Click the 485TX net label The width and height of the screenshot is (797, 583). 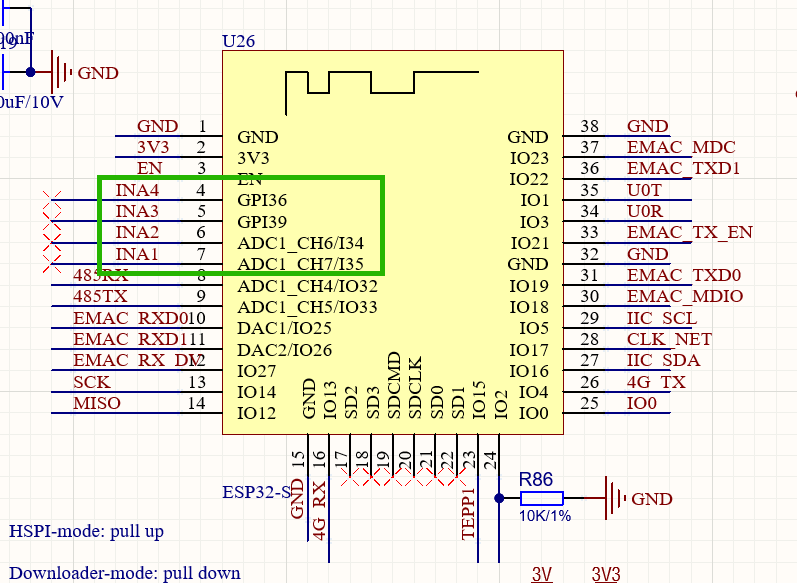[100, 296]
